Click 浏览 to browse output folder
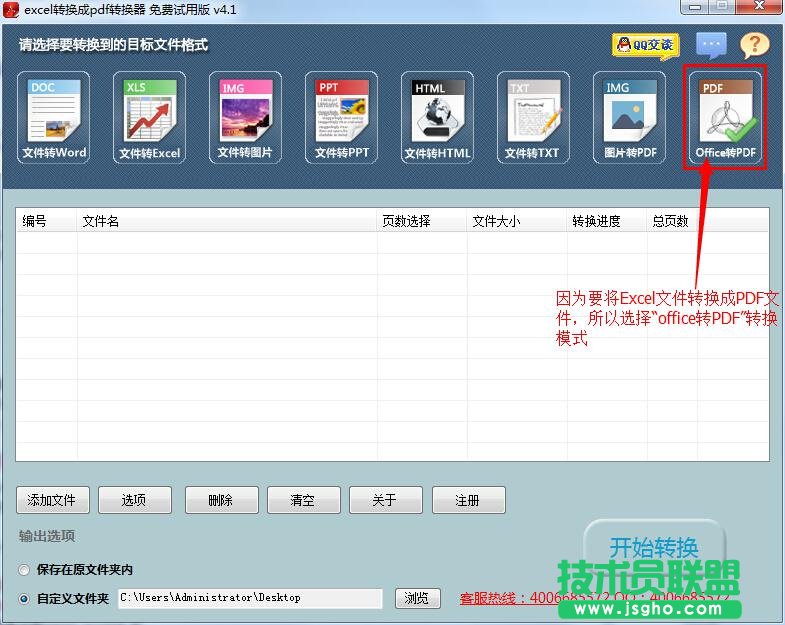 418,598
